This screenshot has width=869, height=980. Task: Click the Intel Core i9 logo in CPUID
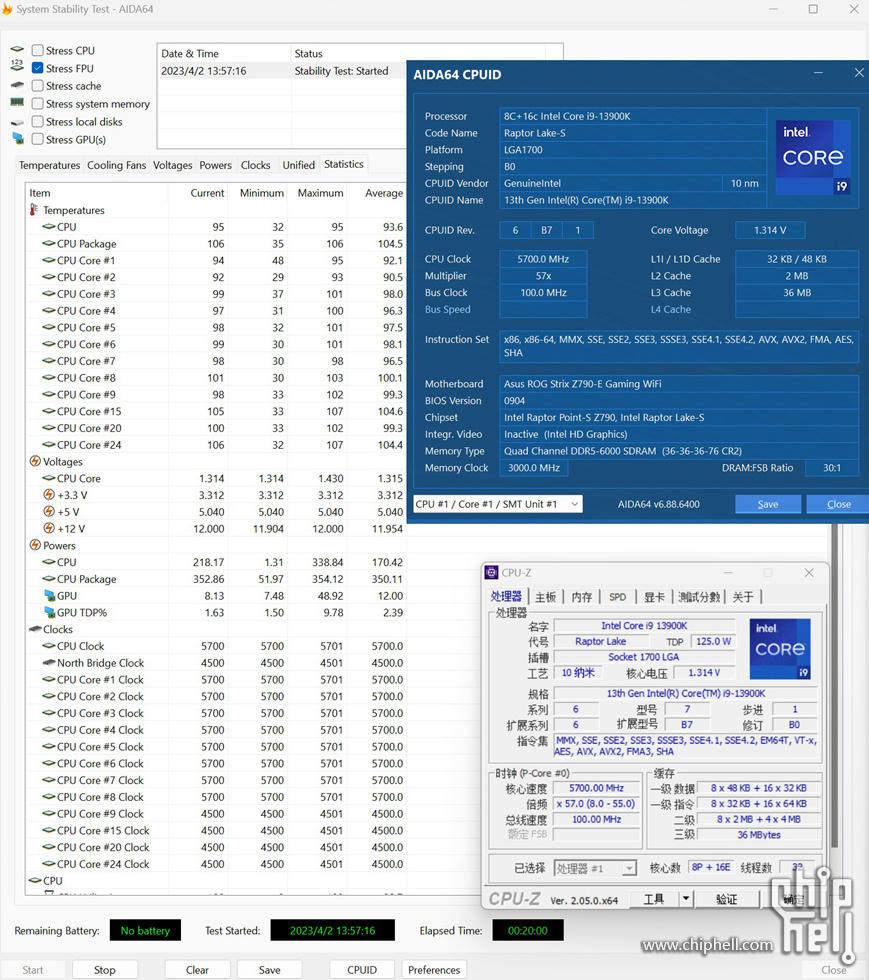coord(812,158)
